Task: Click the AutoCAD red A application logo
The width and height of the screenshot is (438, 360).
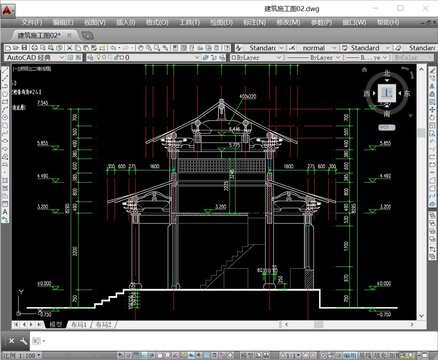Action: [x=7, y=10]
